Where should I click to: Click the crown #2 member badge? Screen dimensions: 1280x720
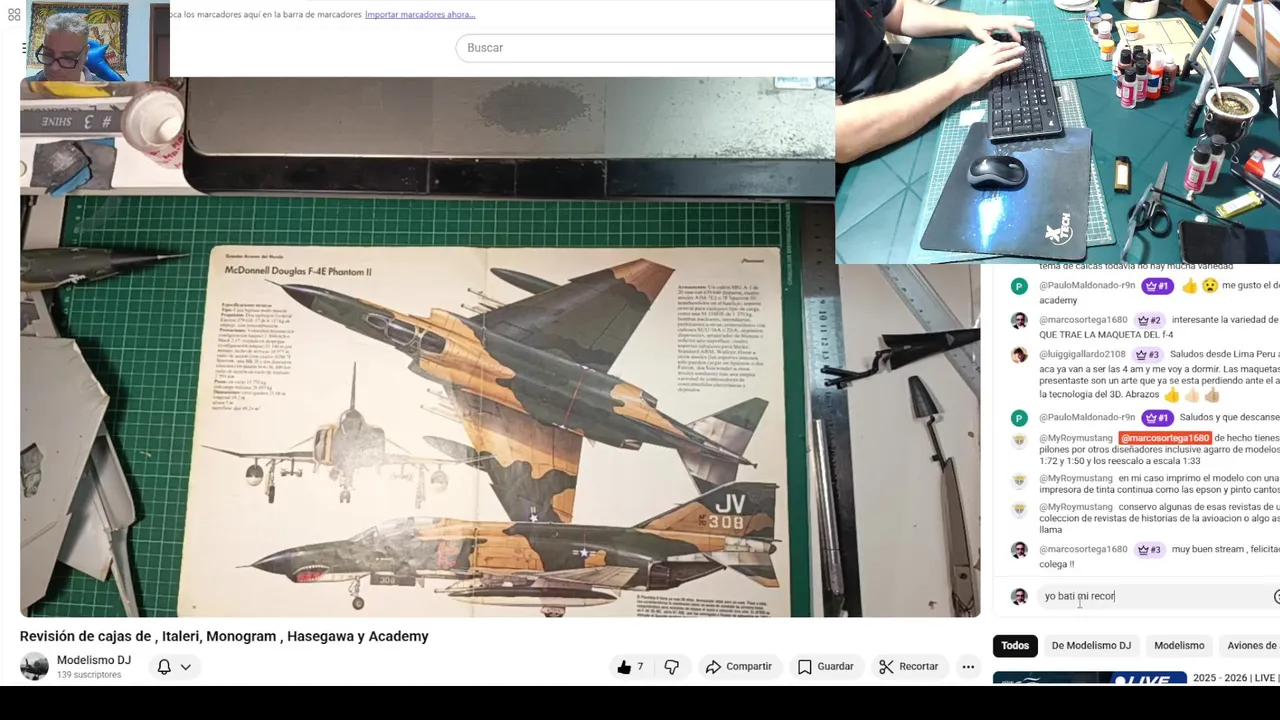point(1148,320)
